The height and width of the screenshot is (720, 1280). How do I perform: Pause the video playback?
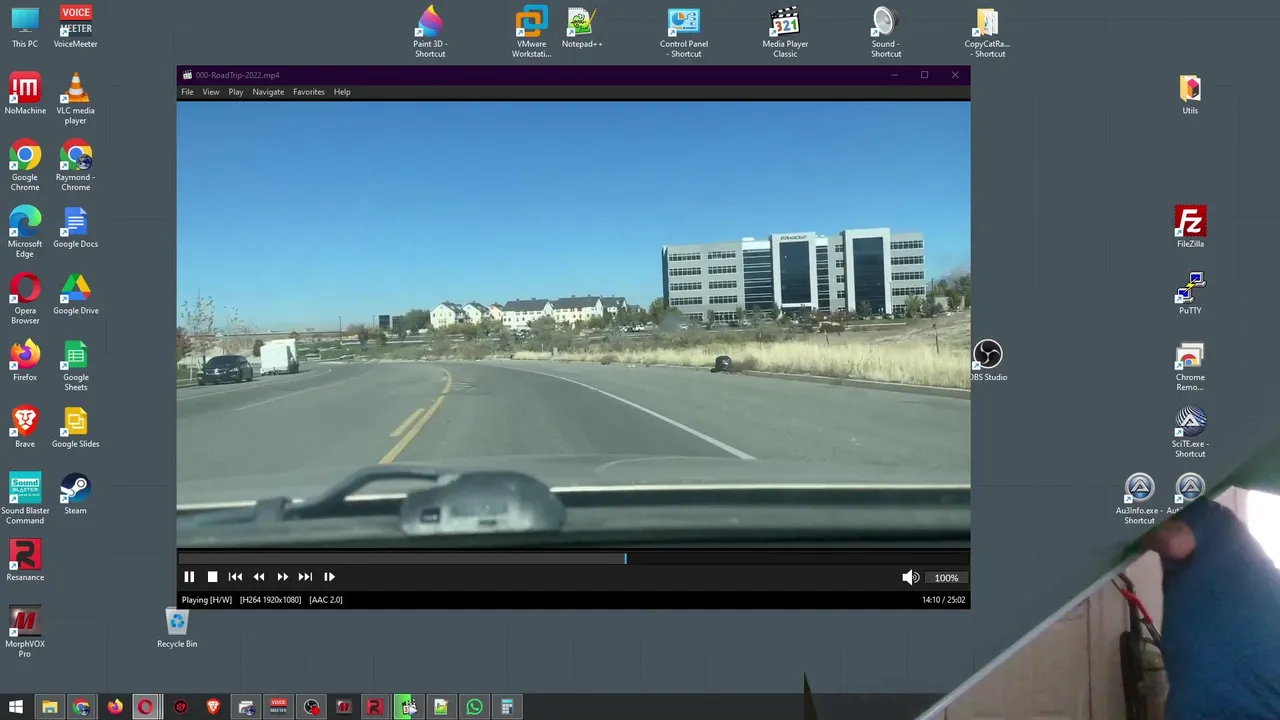(189, 577)
